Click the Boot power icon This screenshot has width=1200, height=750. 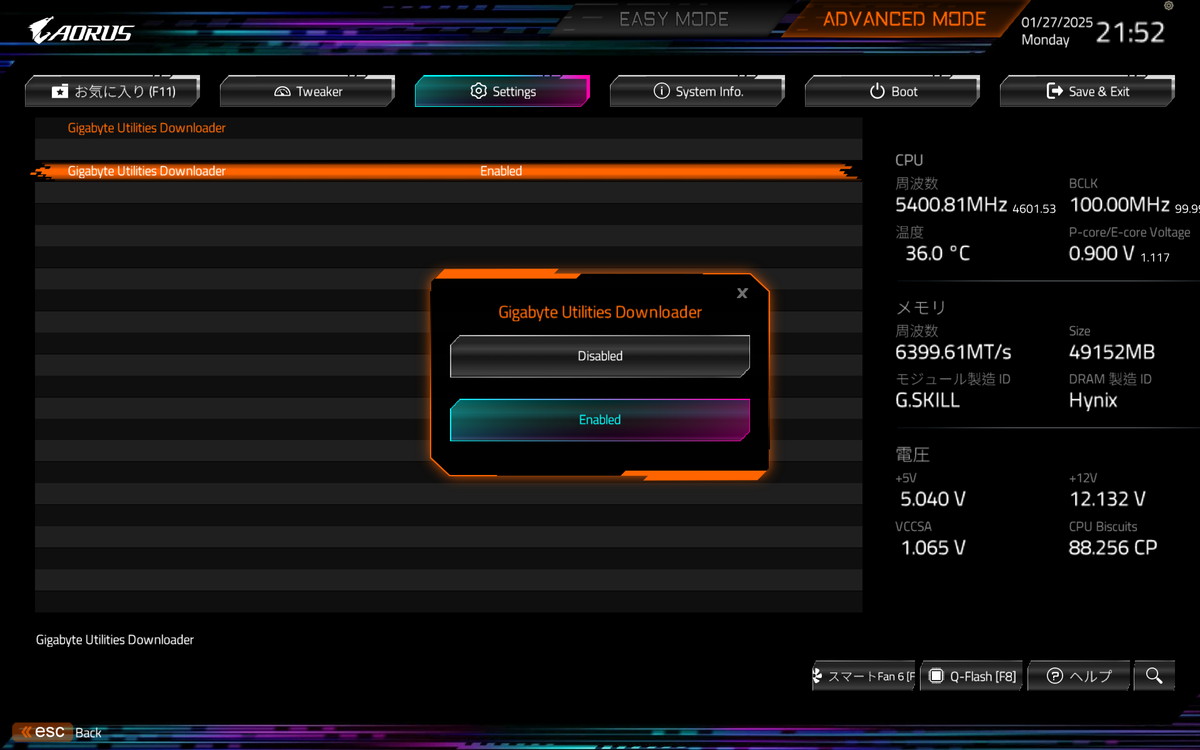pos(877,91)
